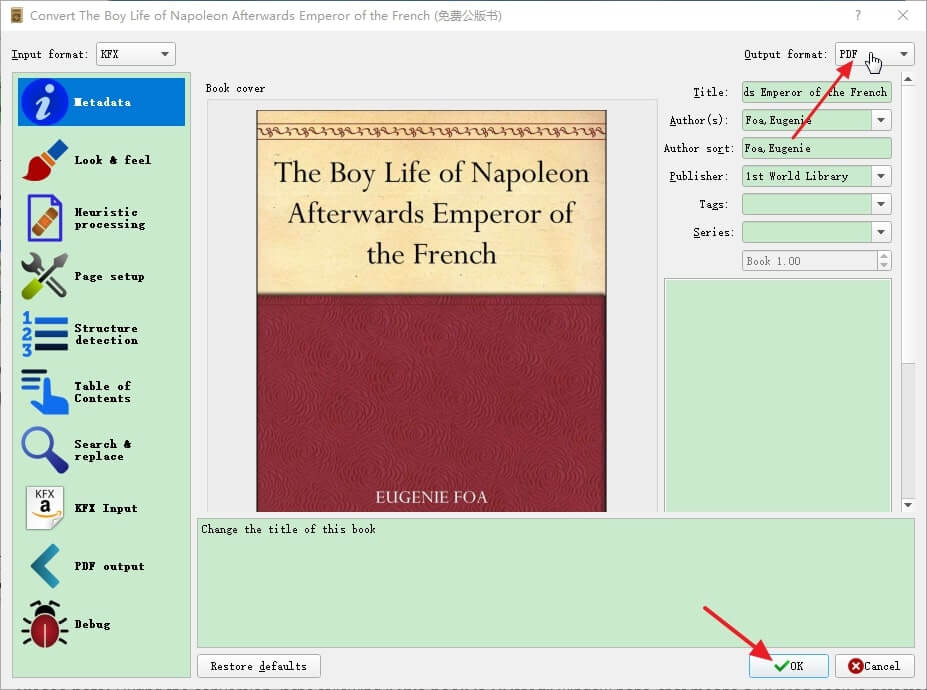Select the Metadata tab label
The width and height of the screenshot is (927, 690).
point(102,102)
